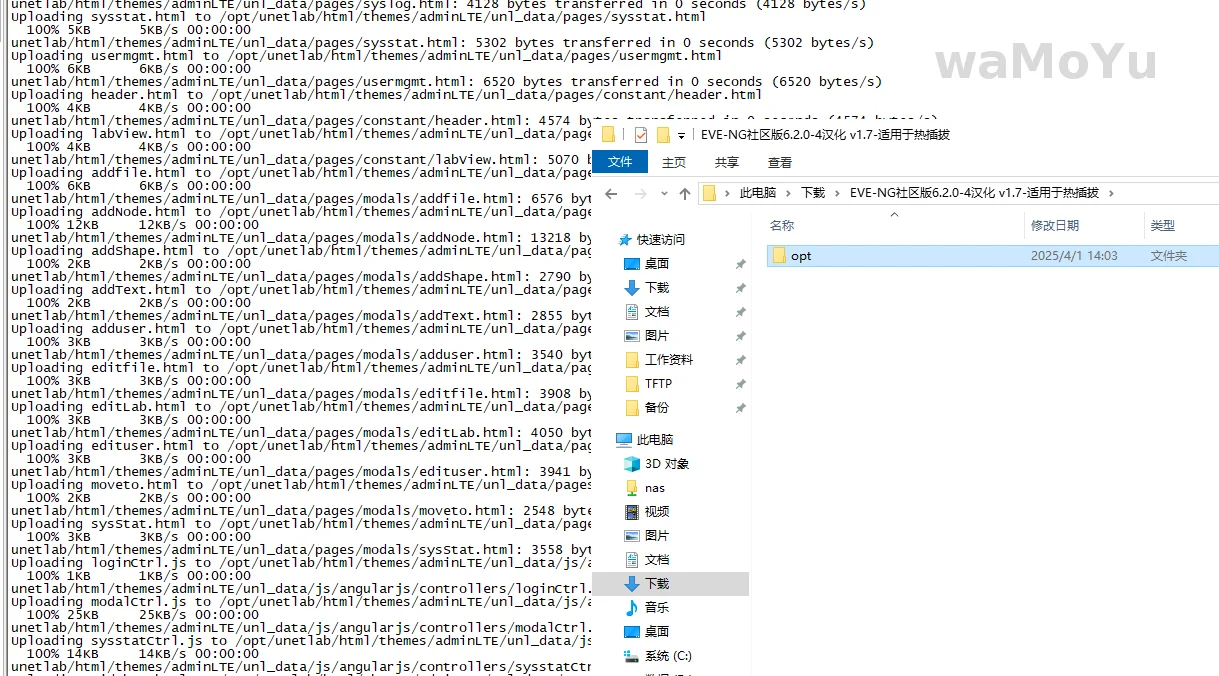Select the 系统 (C:) drive
The width and height of the screenshot is (1219, 676).
point(667,656)
